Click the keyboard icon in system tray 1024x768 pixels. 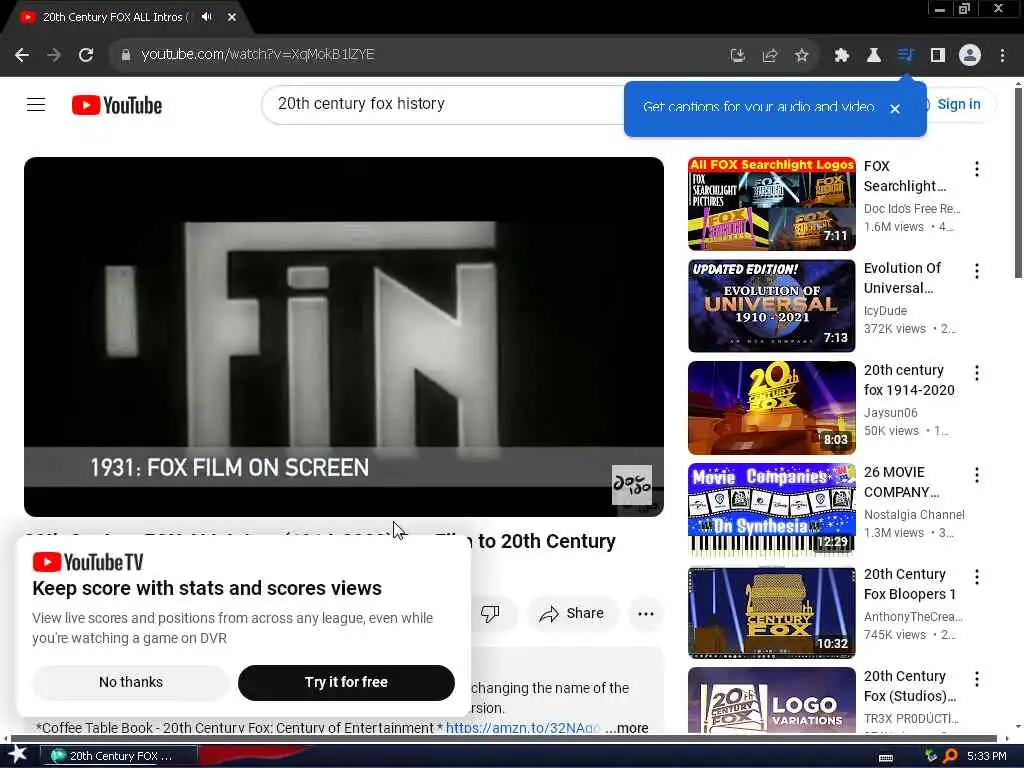[x=886, y=757]
